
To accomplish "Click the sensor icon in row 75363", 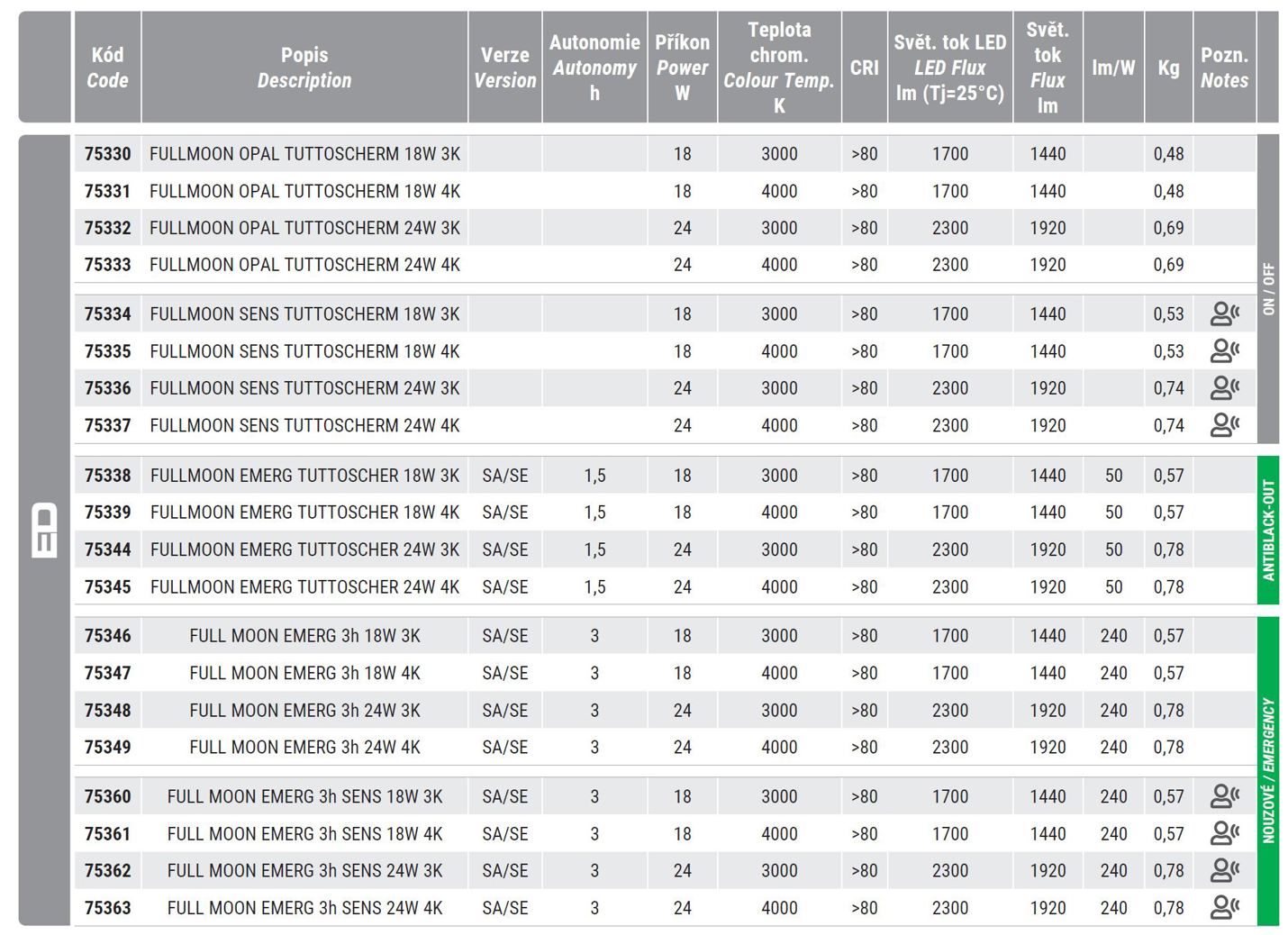I will tap(1224, 907).
